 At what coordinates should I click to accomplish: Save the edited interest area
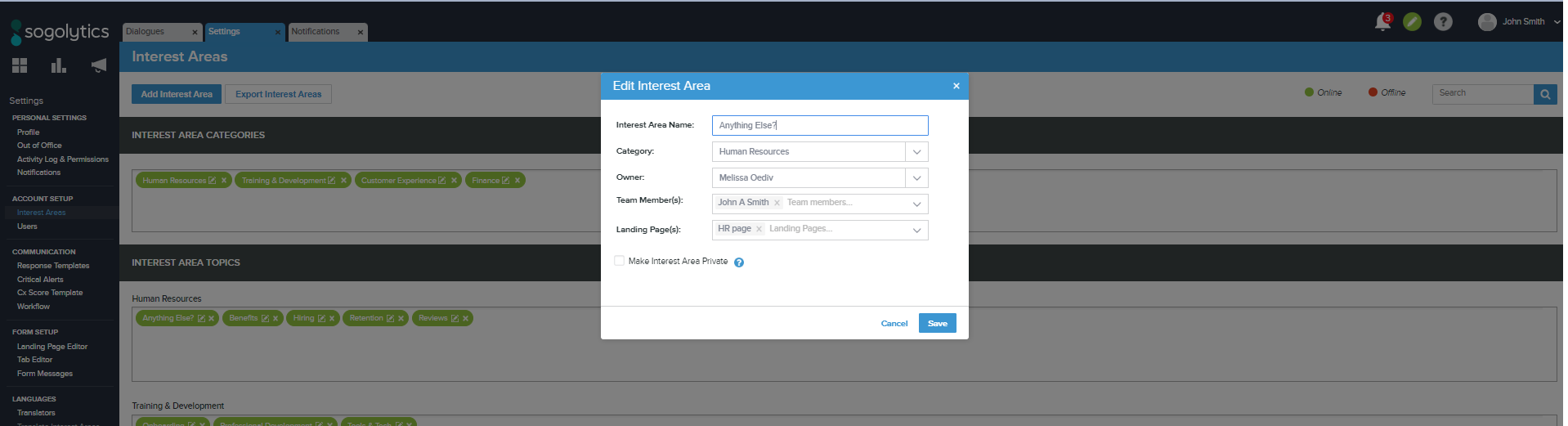coord(937,323)
